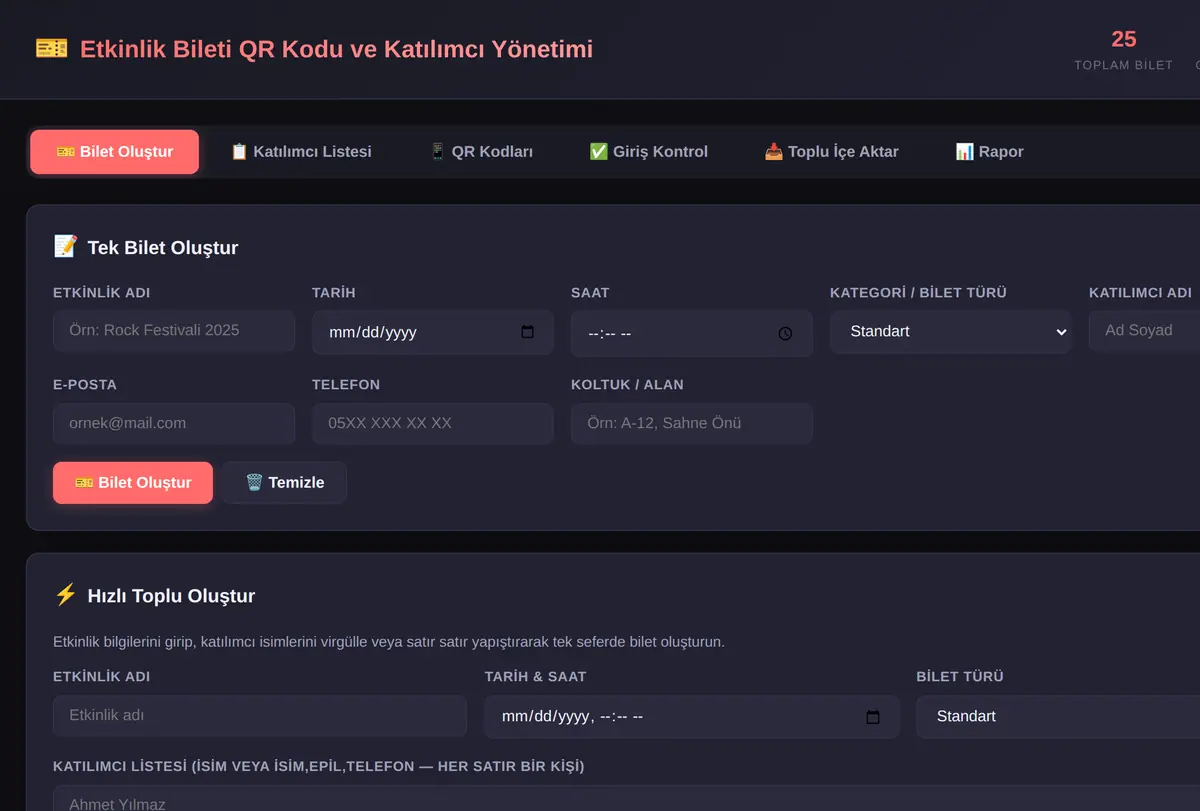Click the date text in the Tarih field

[373, 333]
